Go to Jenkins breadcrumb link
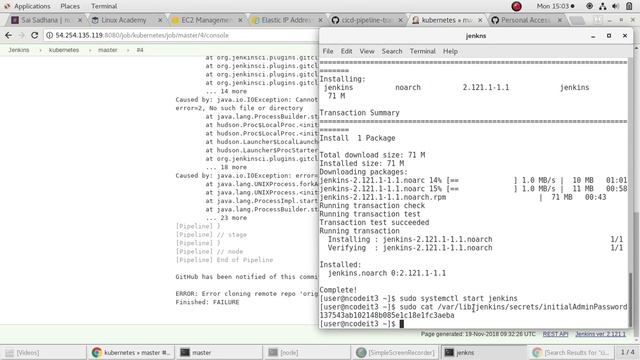 [x=19, y=50]
